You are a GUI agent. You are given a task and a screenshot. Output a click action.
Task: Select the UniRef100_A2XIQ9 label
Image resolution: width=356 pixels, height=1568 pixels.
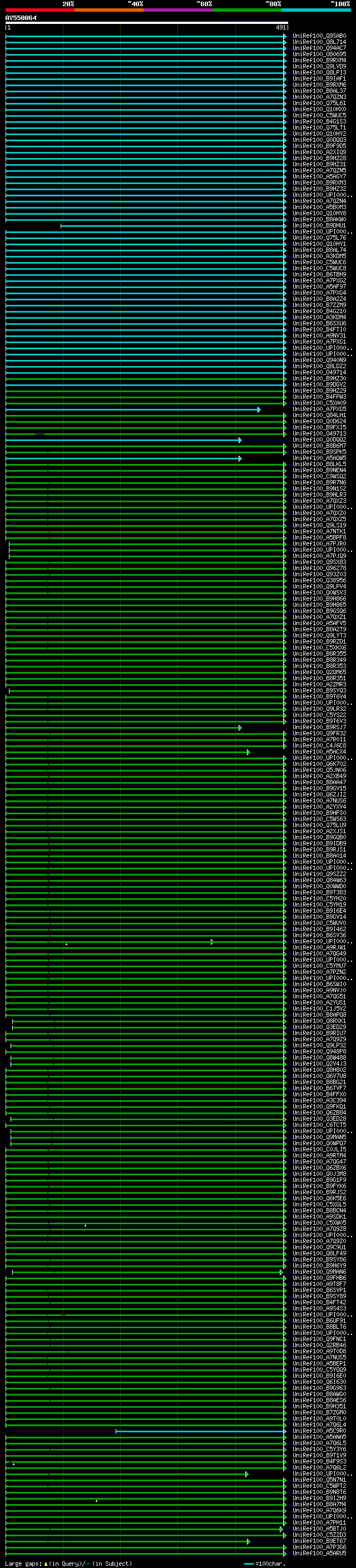319,152
